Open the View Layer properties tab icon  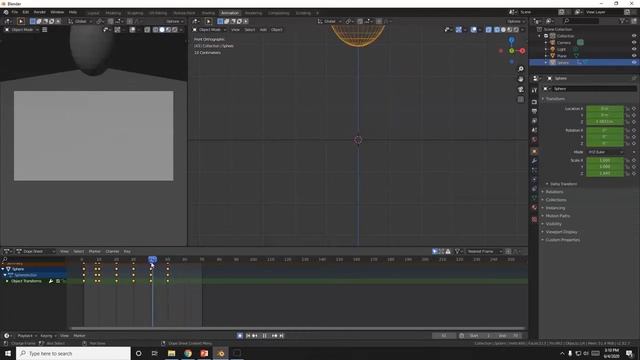[534, 121]
